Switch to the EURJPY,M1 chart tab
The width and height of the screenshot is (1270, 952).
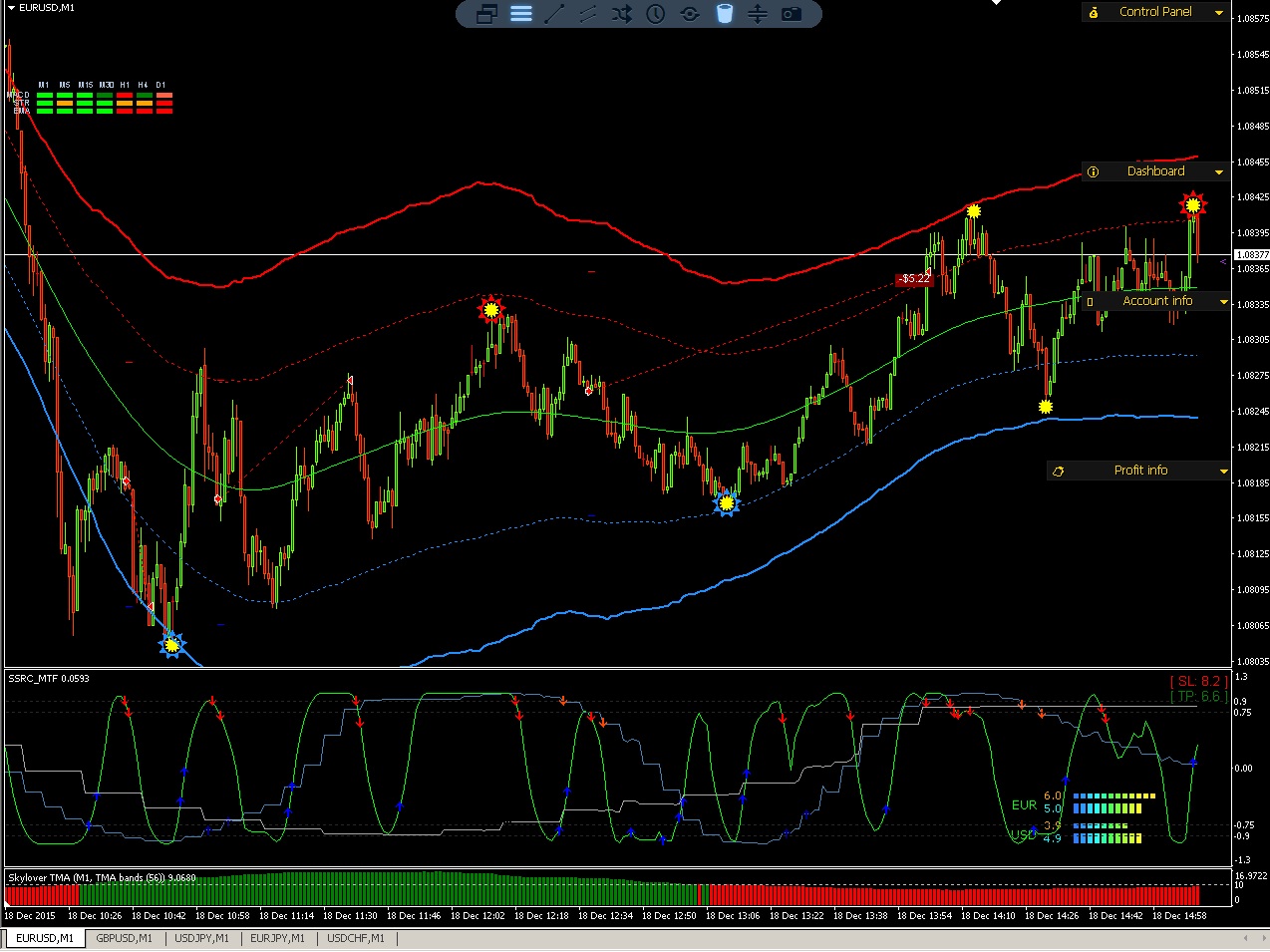(x=278, y=938)
